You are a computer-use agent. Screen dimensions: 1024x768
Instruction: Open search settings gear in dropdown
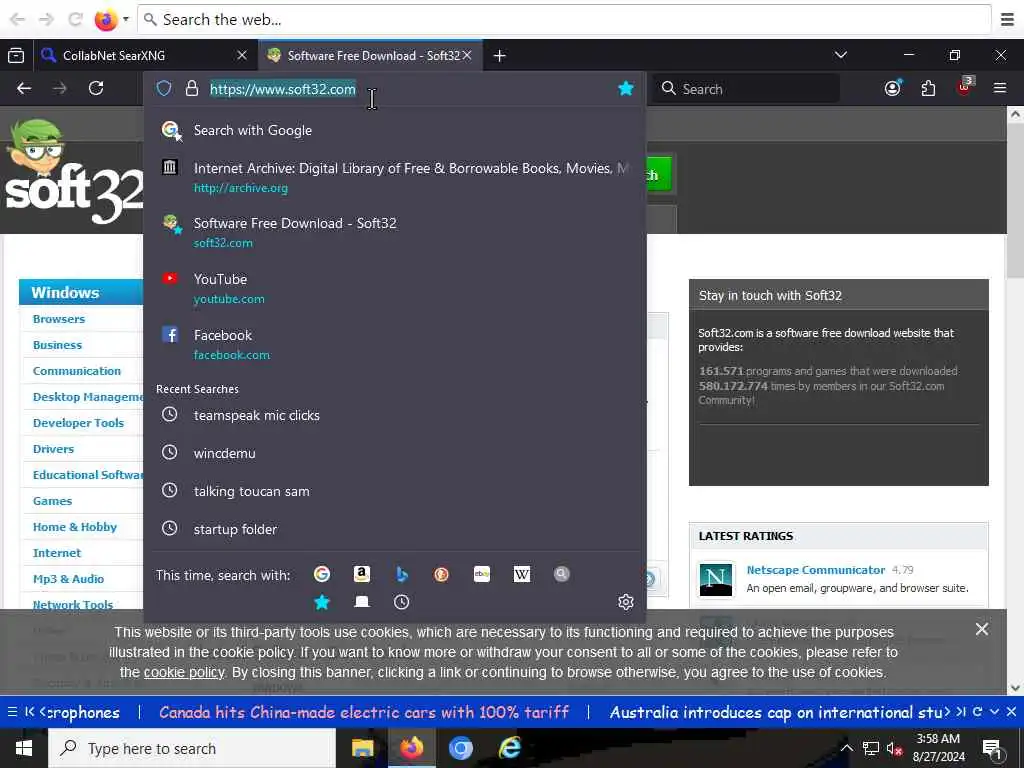[626, 602]
